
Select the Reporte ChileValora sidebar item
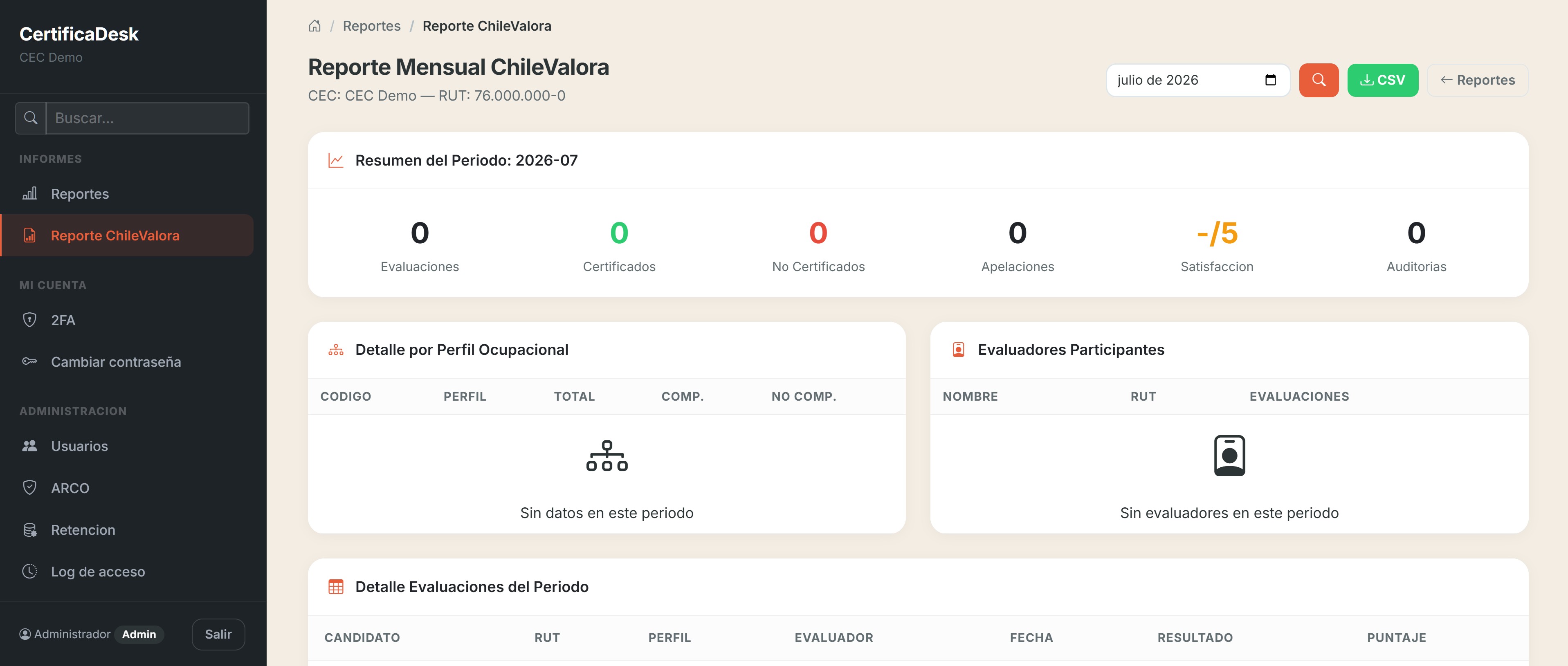click(x=127, y=235)
